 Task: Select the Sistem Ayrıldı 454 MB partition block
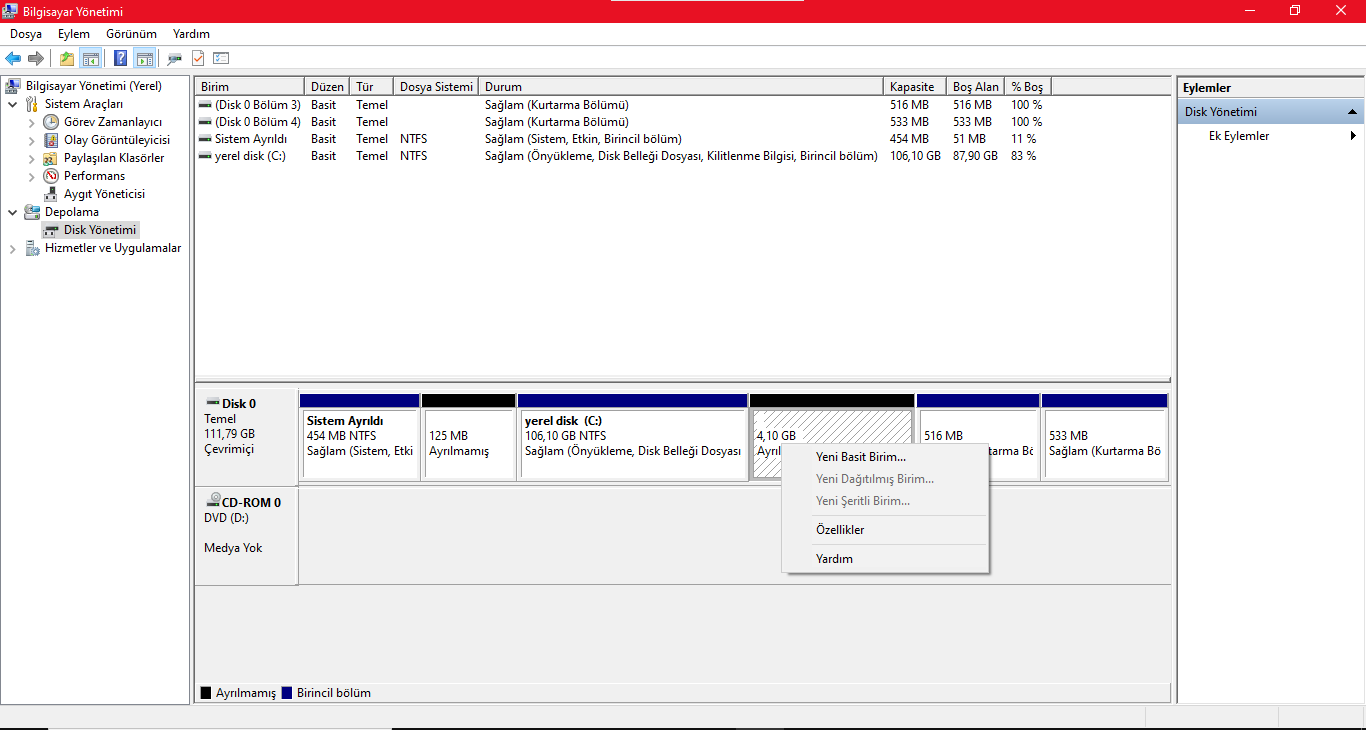[x=360, y=437]
